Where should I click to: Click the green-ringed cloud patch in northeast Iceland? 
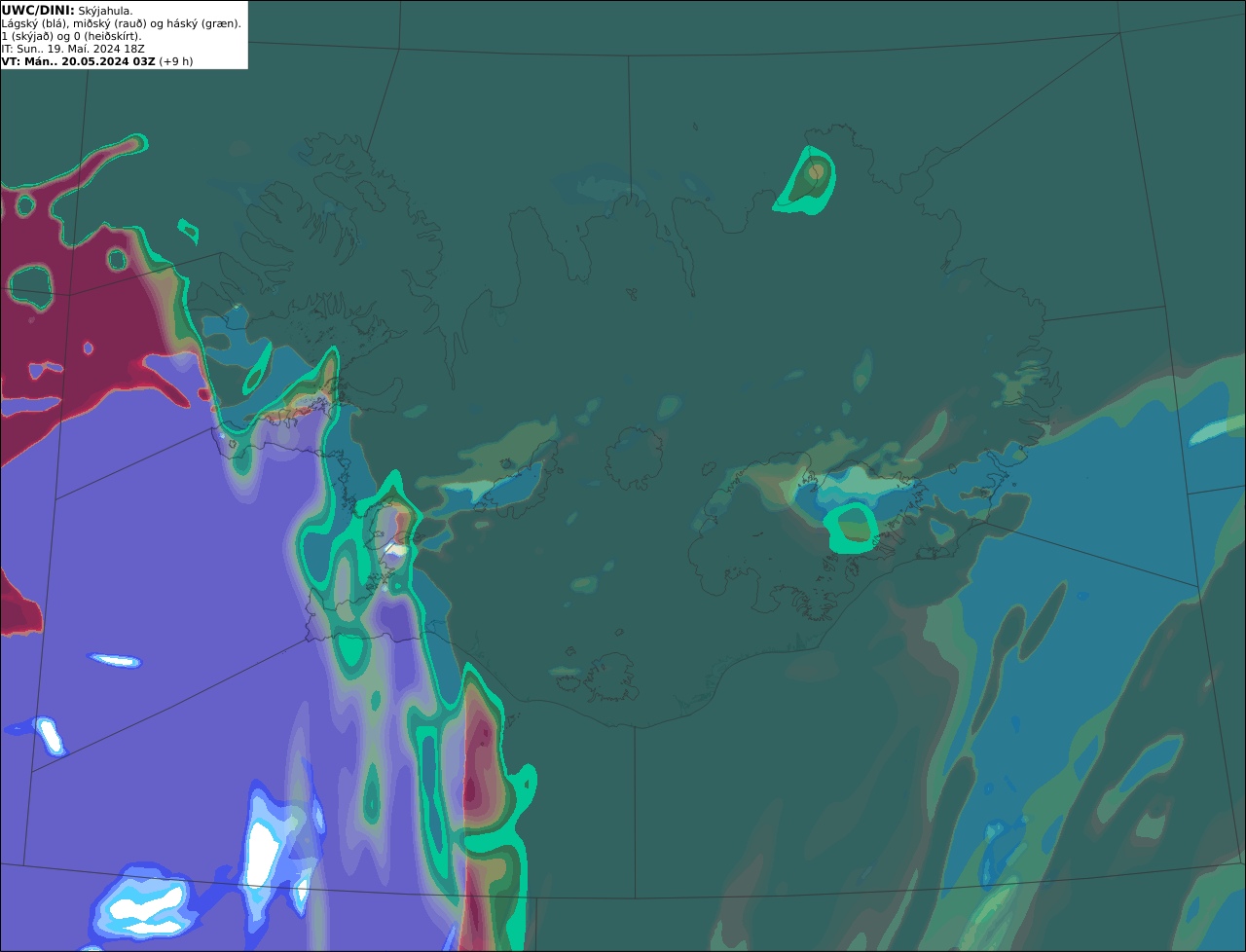click(807, 180)
